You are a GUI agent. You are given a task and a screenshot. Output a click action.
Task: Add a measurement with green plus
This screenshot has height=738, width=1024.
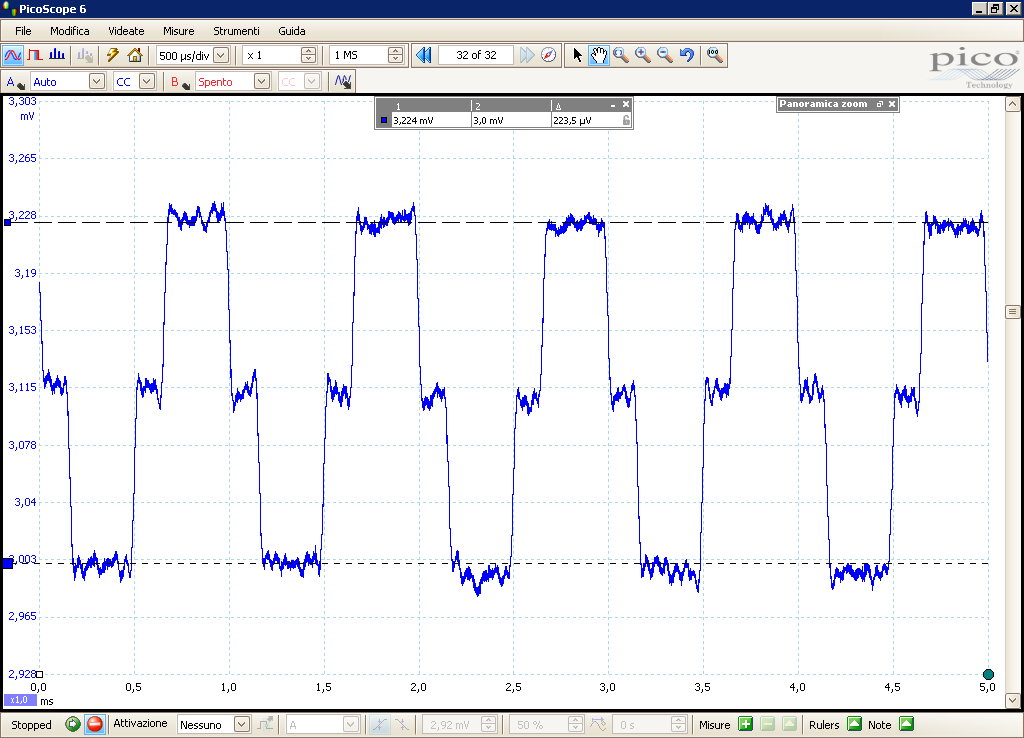[x=745, y=724]
